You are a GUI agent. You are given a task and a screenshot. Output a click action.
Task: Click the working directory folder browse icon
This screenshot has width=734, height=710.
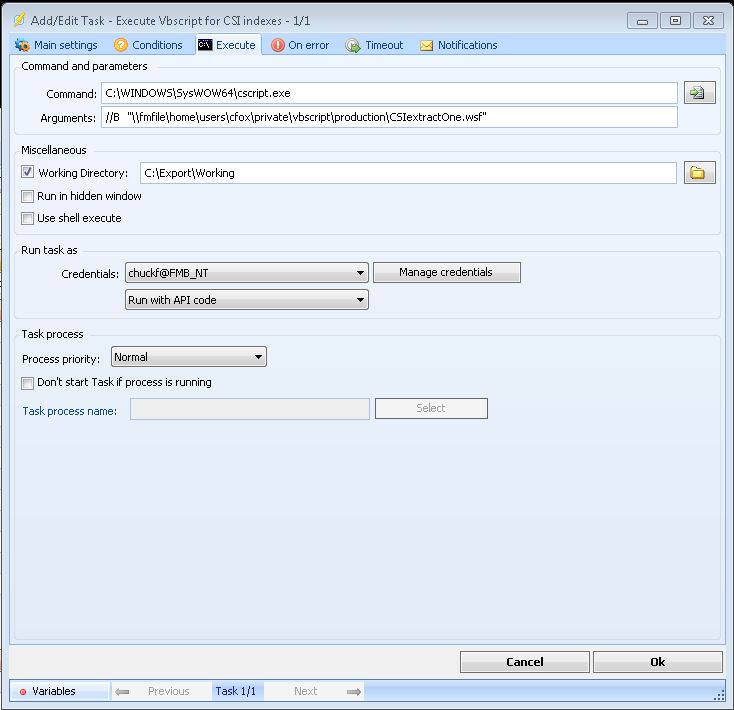pyautogui.click(x=698, y=173)
